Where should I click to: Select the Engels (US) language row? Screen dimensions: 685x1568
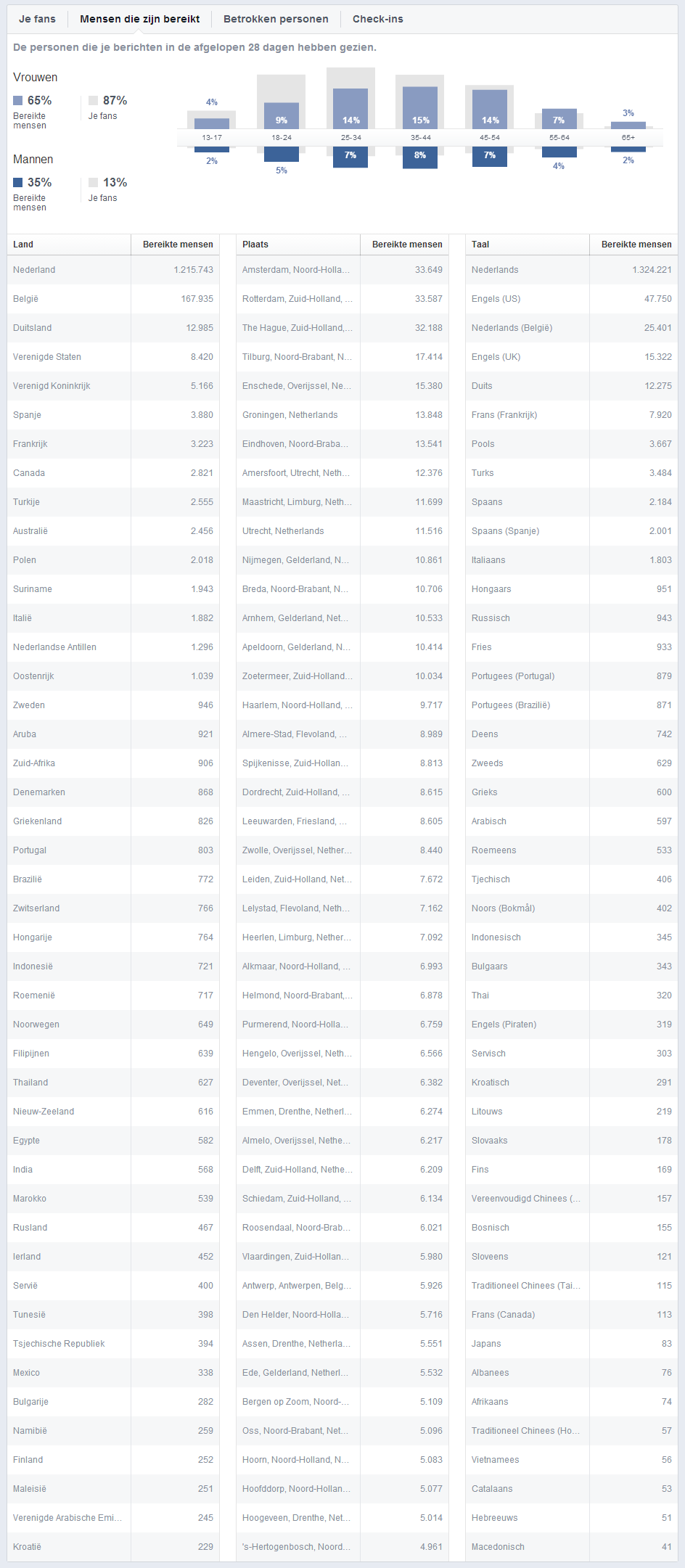pyautogui.click(x=572, y=299)
